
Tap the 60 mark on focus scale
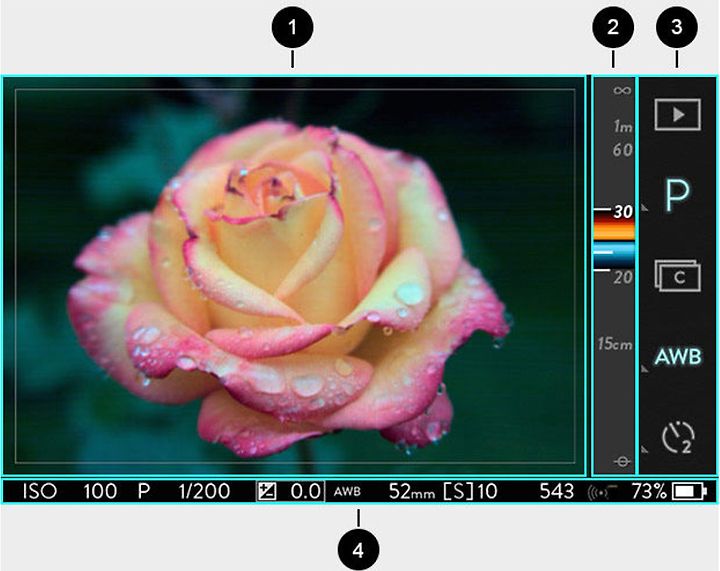click(x=623, y=150)
